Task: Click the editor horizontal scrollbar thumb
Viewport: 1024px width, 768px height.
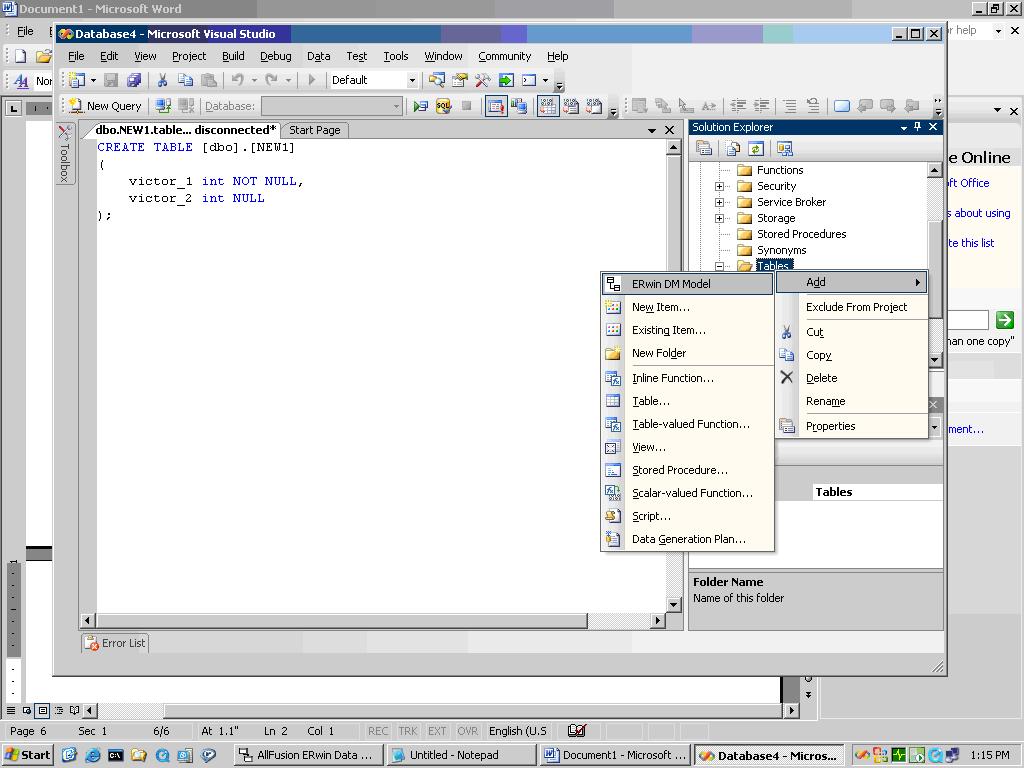Action: pos(341,620)
